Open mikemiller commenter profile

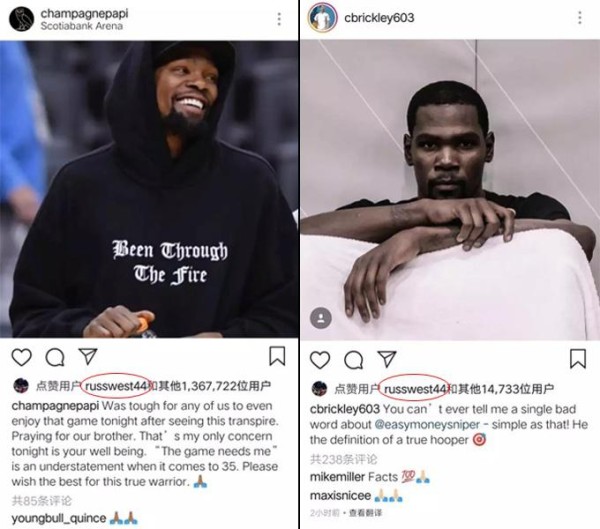click(x=337, y=477)
